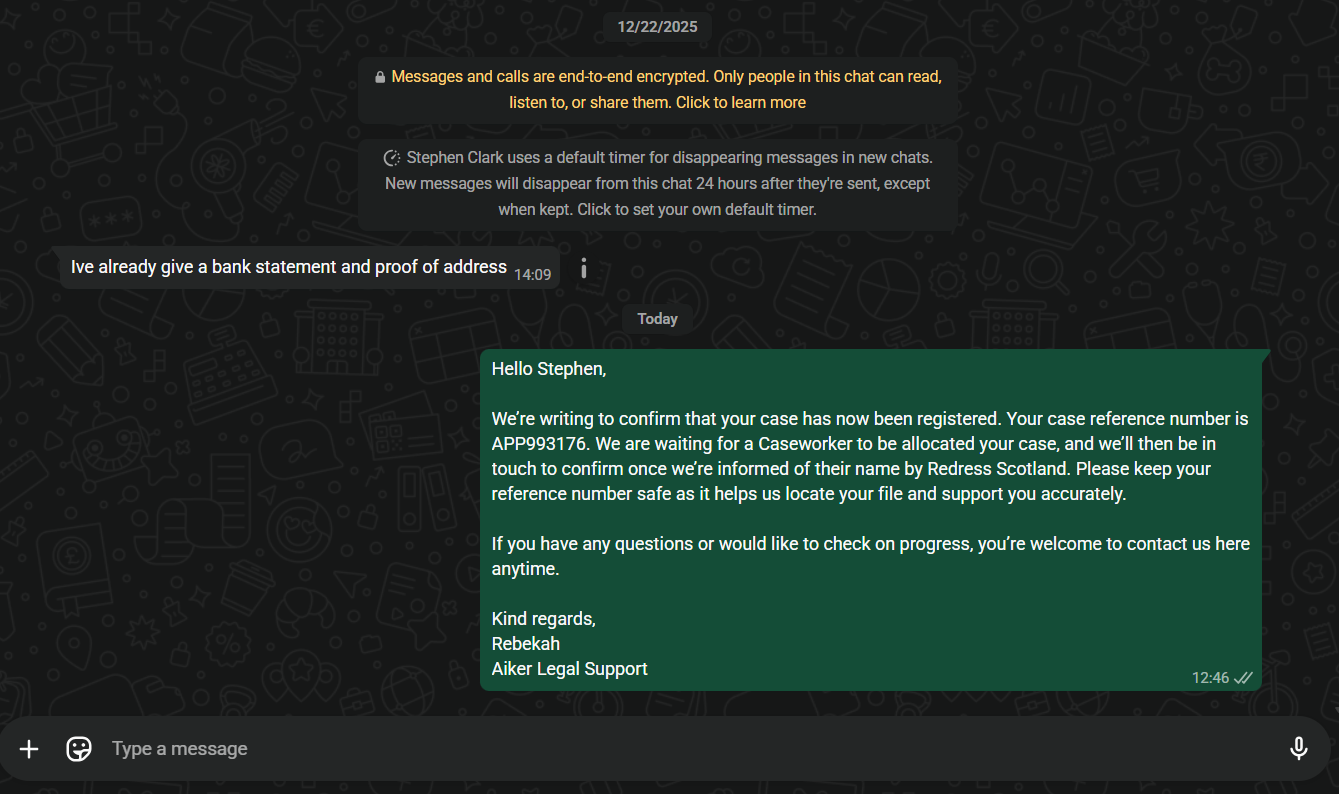This screenshot has height=794, width=1339.
Task: Click the double check mark read receipt
Action: click(1243, 678)
